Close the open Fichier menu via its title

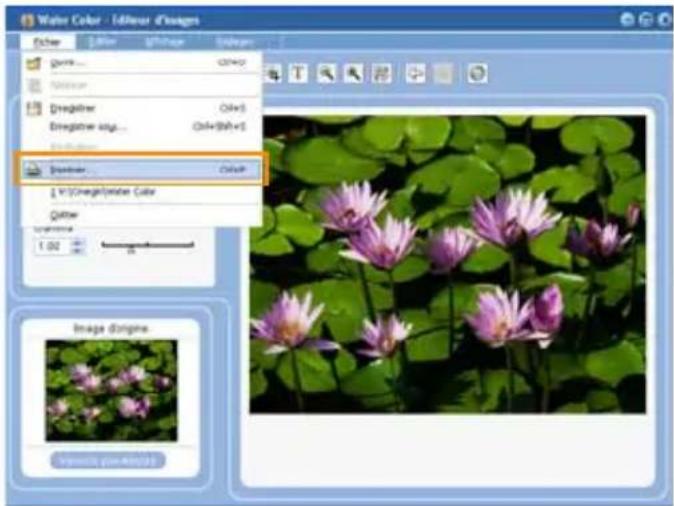[x=46, y=42]
